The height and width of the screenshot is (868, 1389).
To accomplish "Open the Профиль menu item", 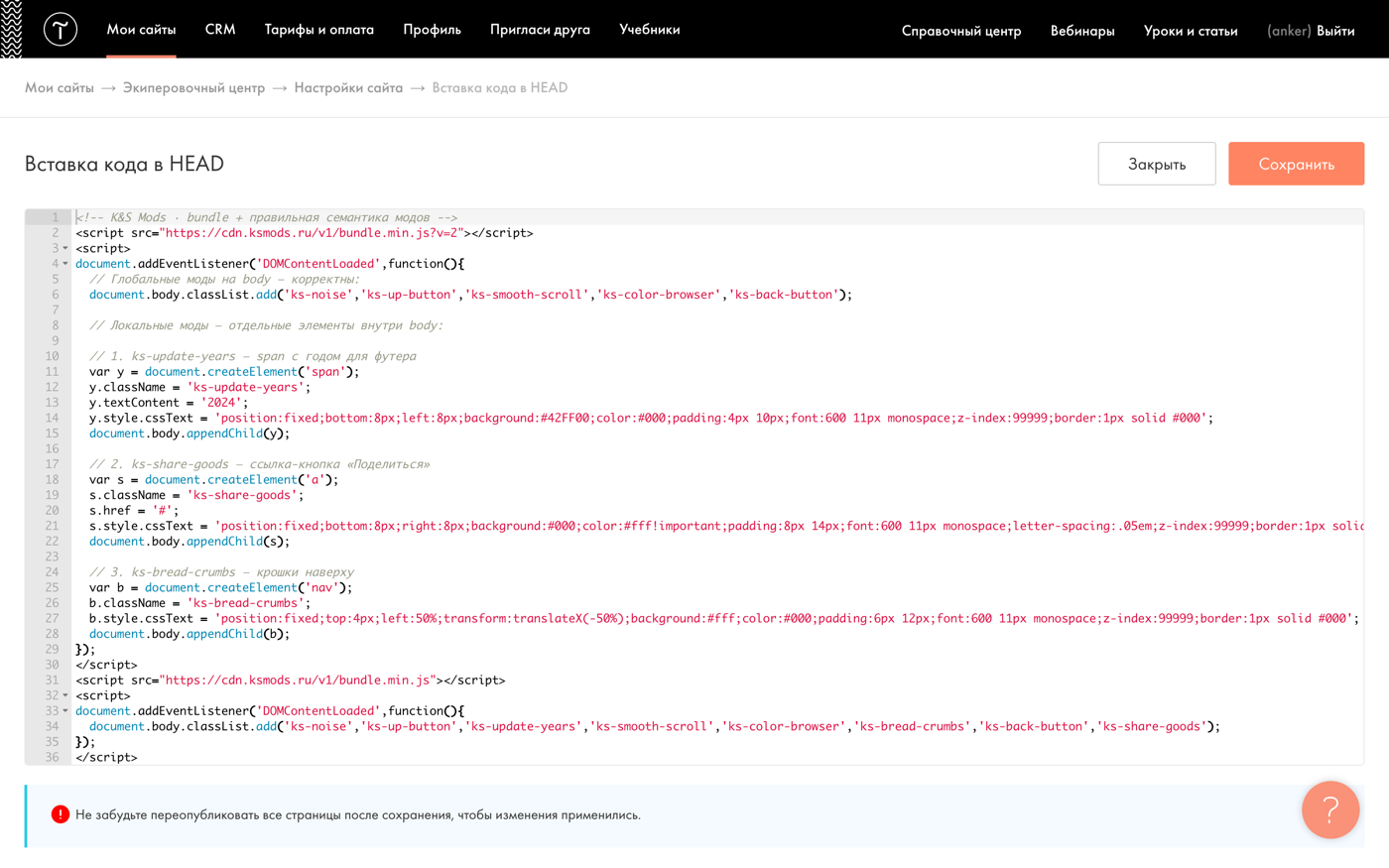I will coord(432,30).
